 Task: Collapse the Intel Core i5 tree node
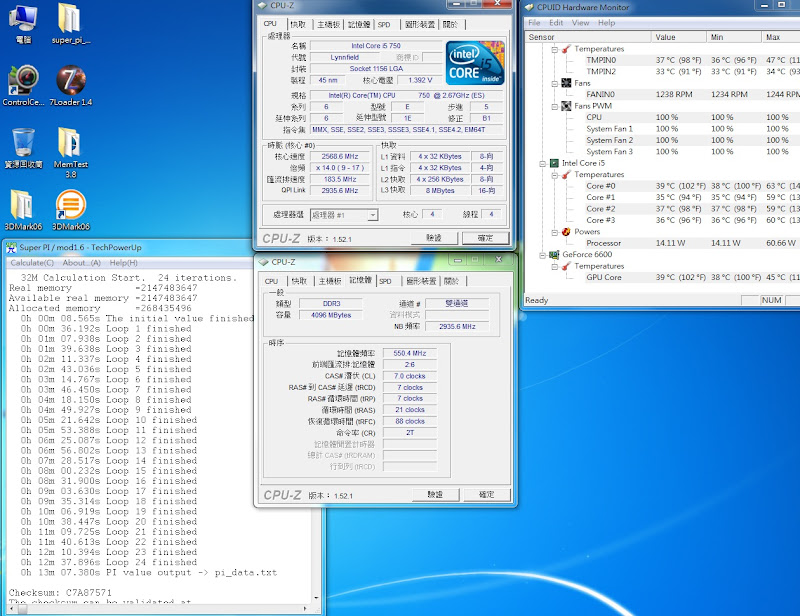(543, 164)
